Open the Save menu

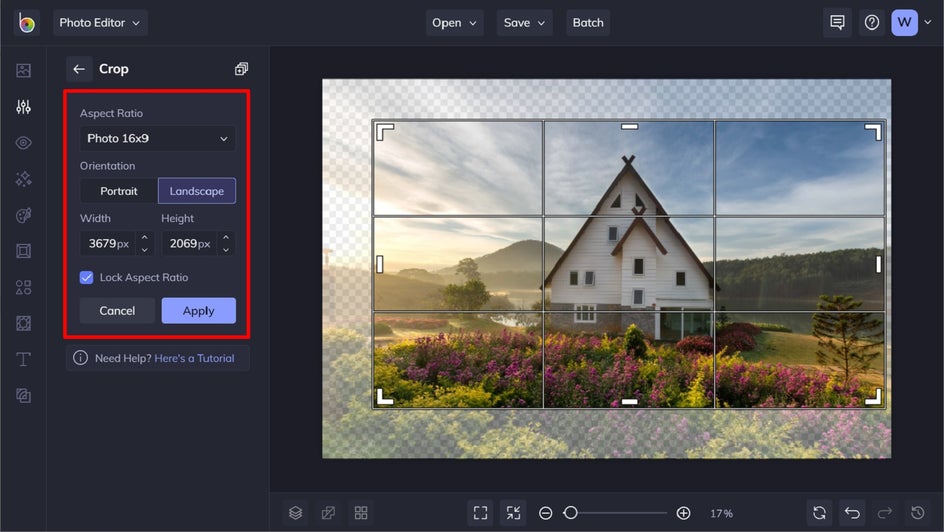tap(524, 23)
